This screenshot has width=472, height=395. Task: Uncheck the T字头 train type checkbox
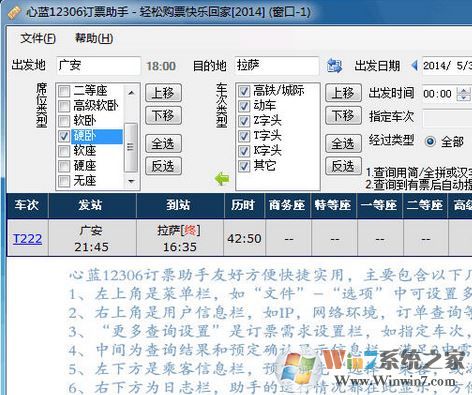(244, 136)
